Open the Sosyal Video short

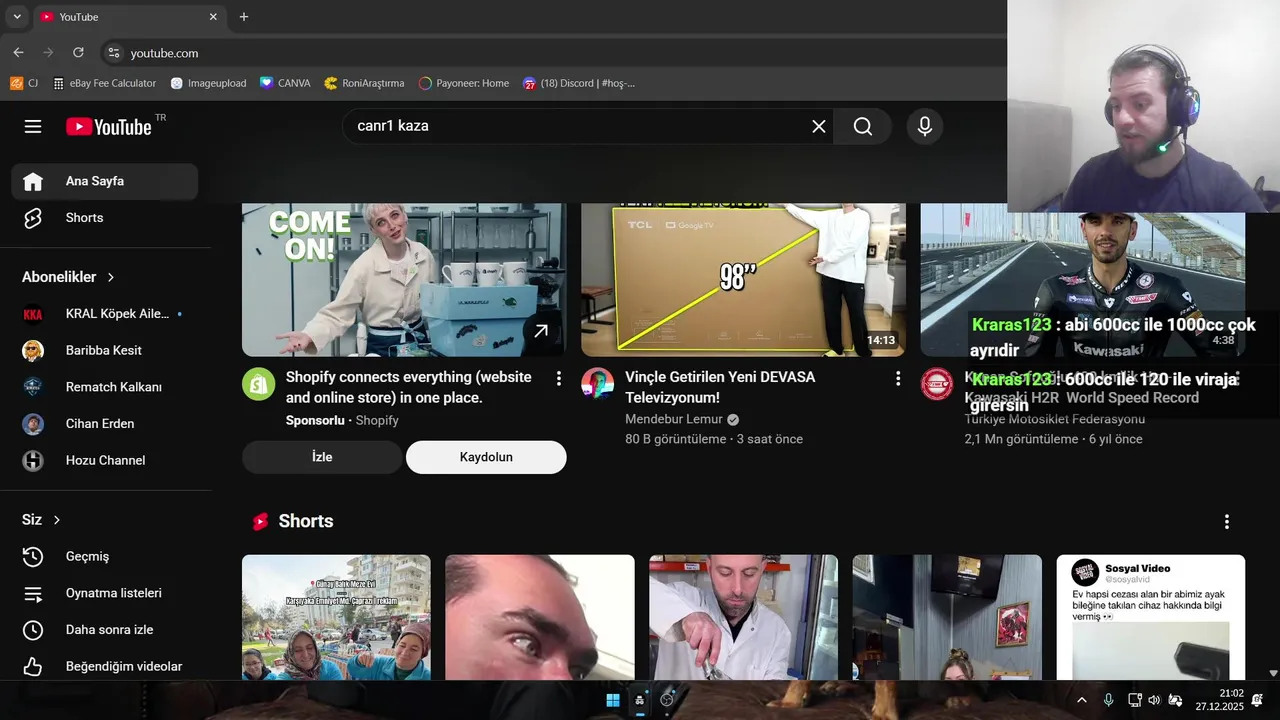coord(1151,618)
